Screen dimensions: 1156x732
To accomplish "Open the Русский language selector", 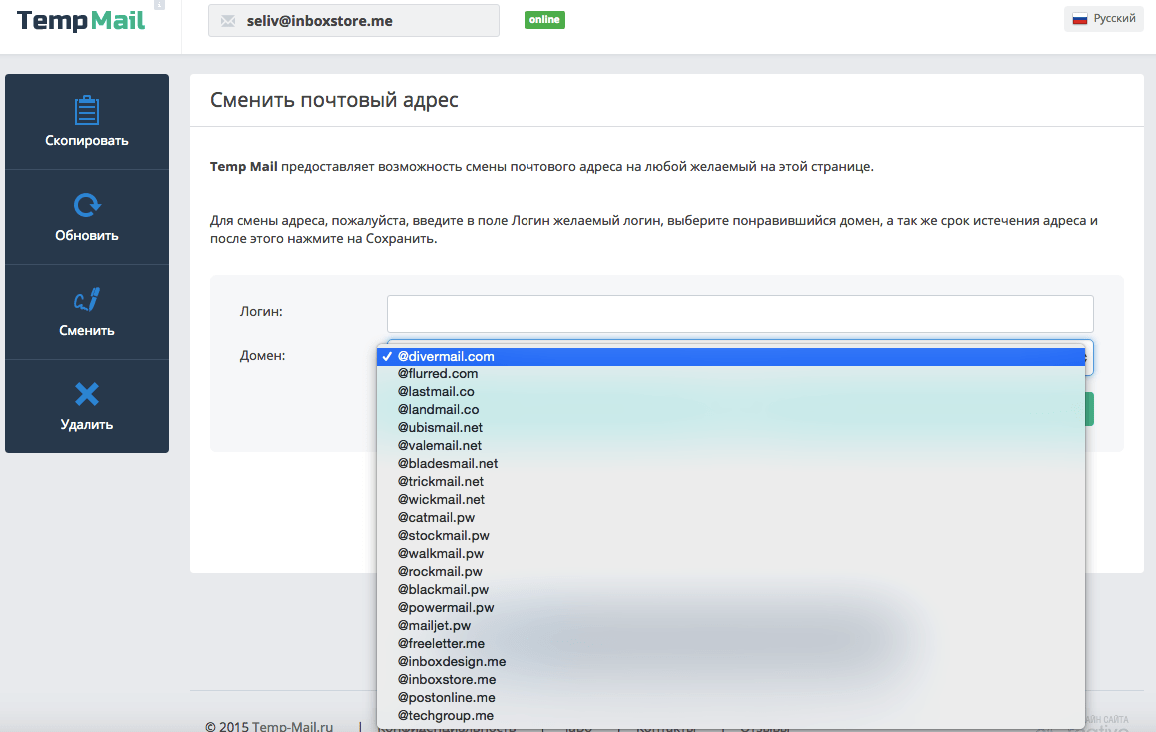I will click(x=1104, y=18).
